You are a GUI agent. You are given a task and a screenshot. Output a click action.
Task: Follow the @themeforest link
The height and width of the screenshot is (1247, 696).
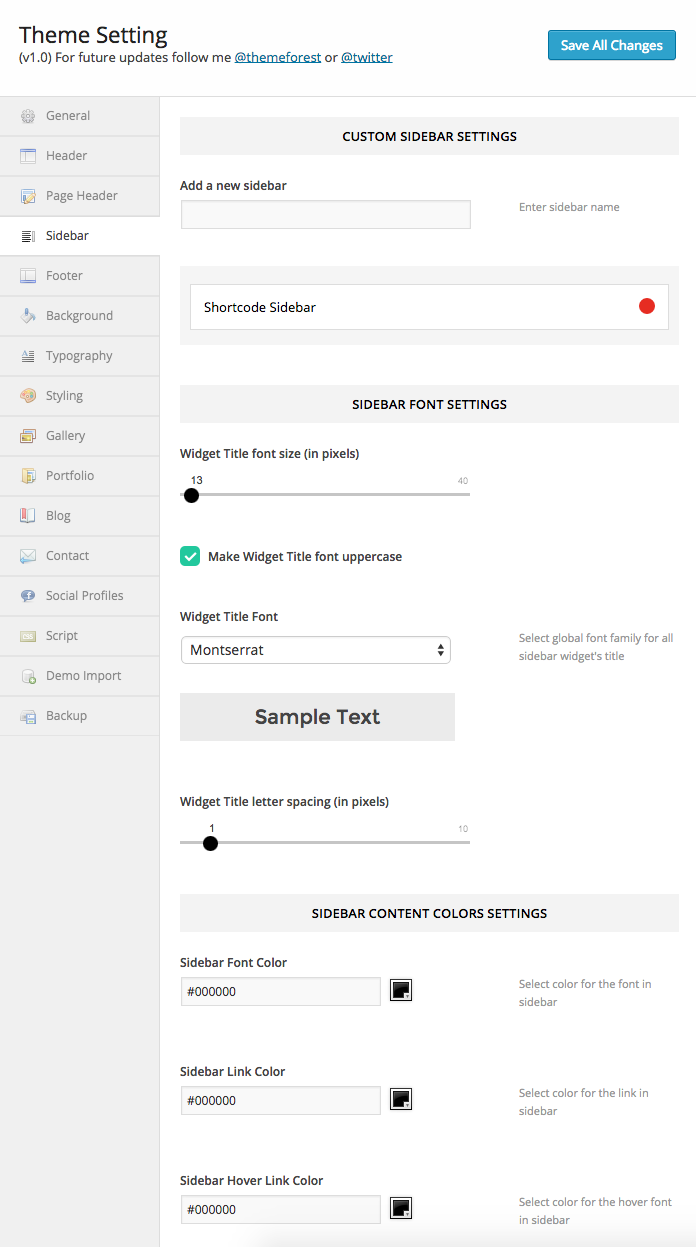tap(277, 58)
